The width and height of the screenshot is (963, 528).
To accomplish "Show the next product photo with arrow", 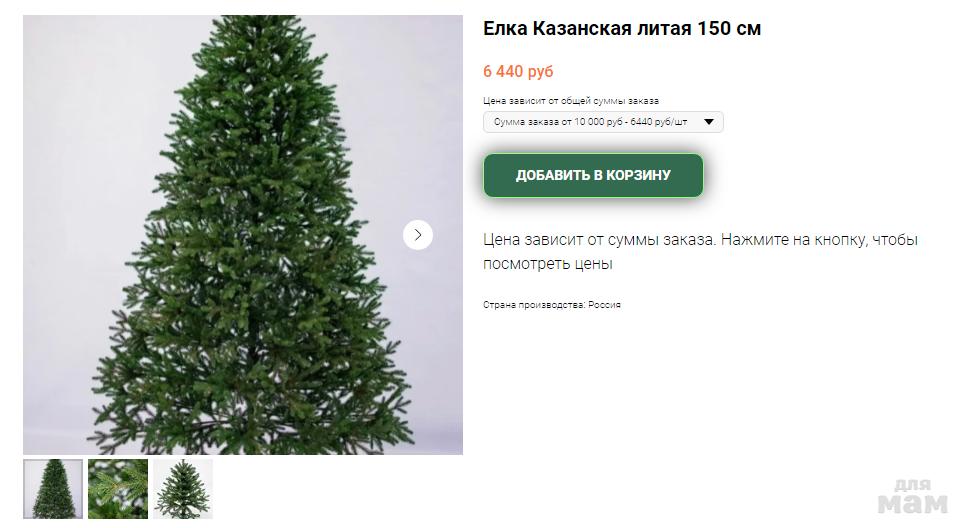I will (x=418, y=235).
